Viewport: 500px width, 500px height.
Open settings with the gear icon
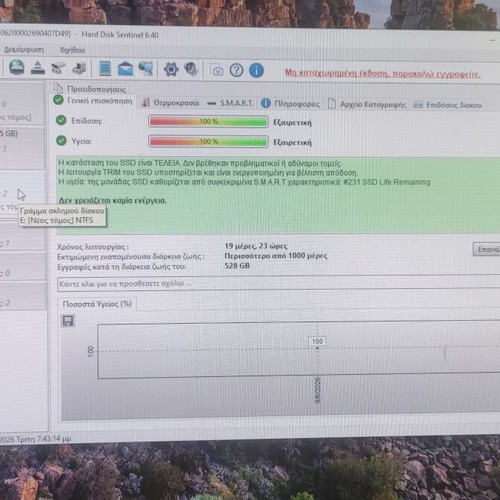point(171,70)
